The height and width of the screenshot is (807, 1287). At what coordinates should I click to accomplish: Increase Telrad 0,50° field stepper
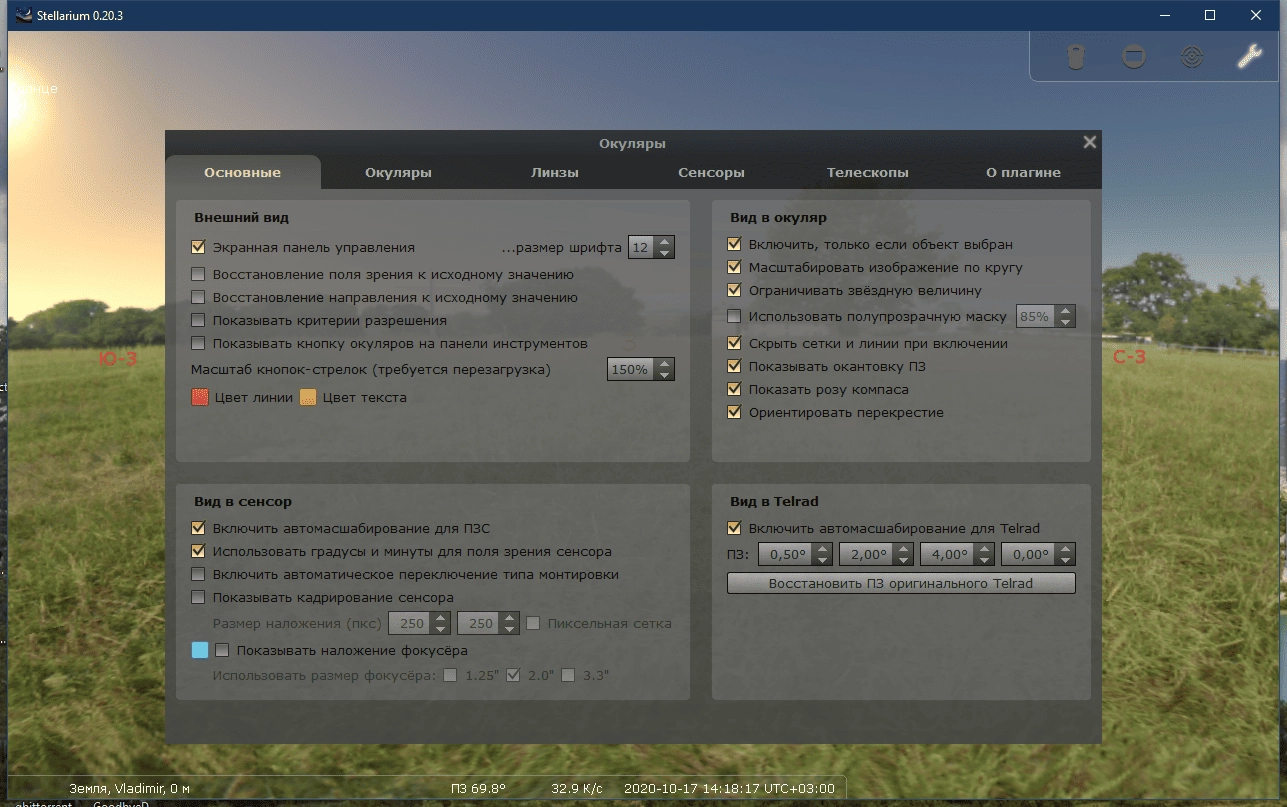pos(823,549)
